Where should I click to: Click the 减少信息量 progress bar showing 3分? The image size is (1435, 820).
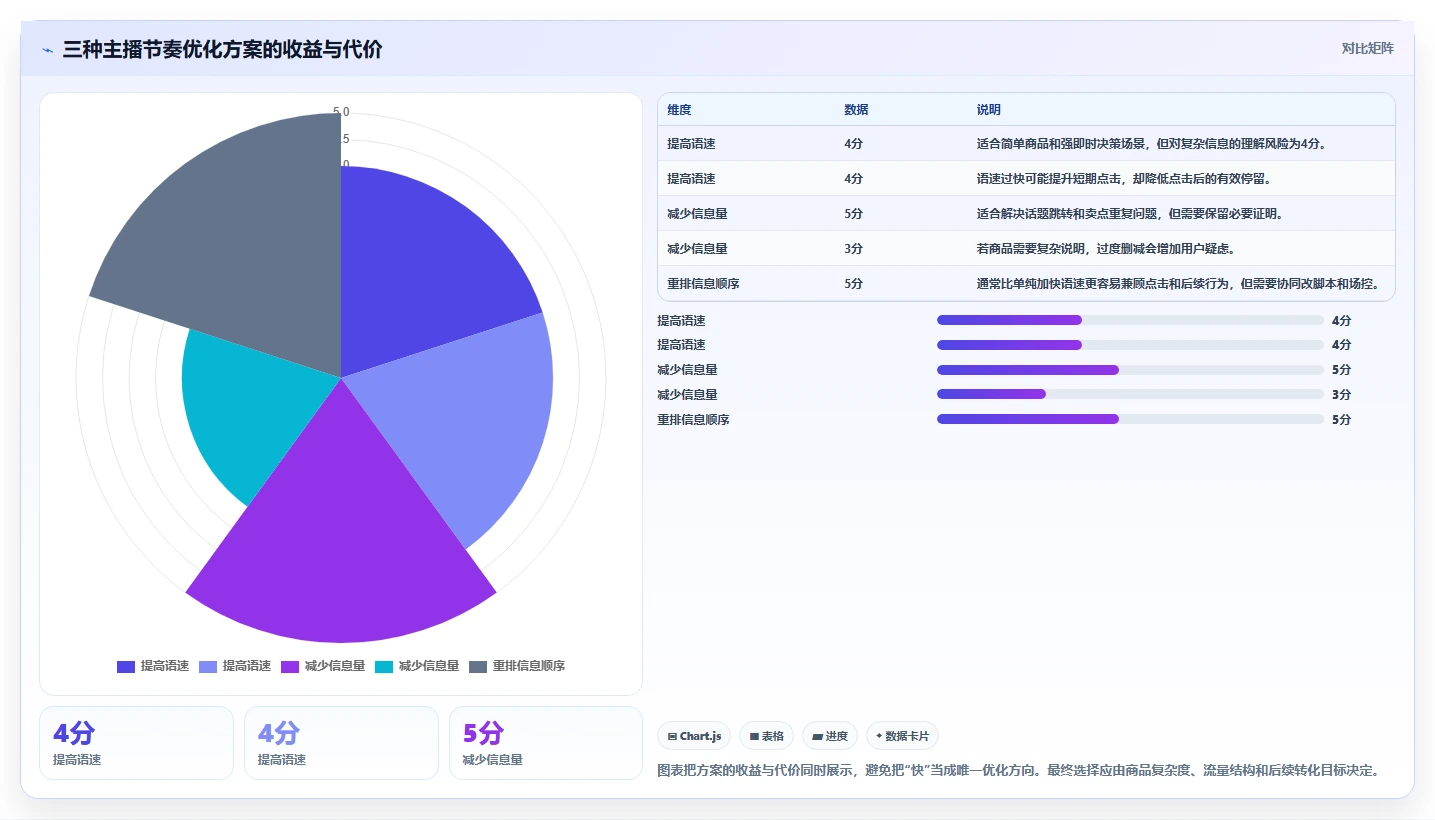(x=1130, y=395)
